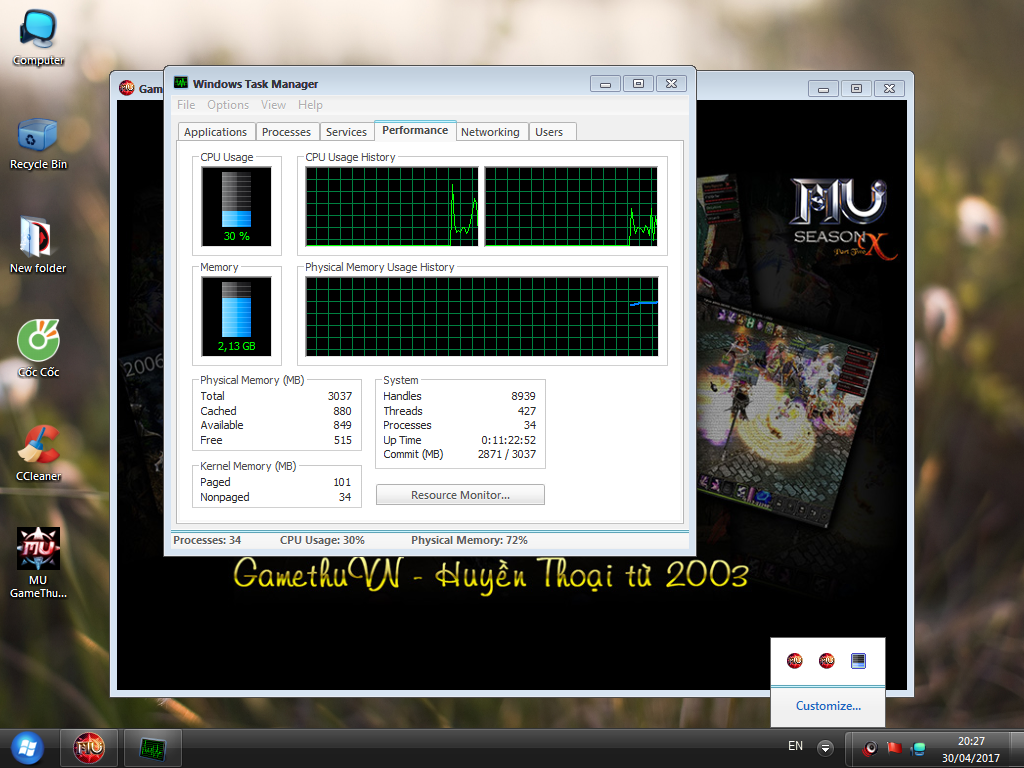Click the CPU Usage meter gauge
Image resolution: width=1024 pixels, height=768 pixels.
[236, 206]
